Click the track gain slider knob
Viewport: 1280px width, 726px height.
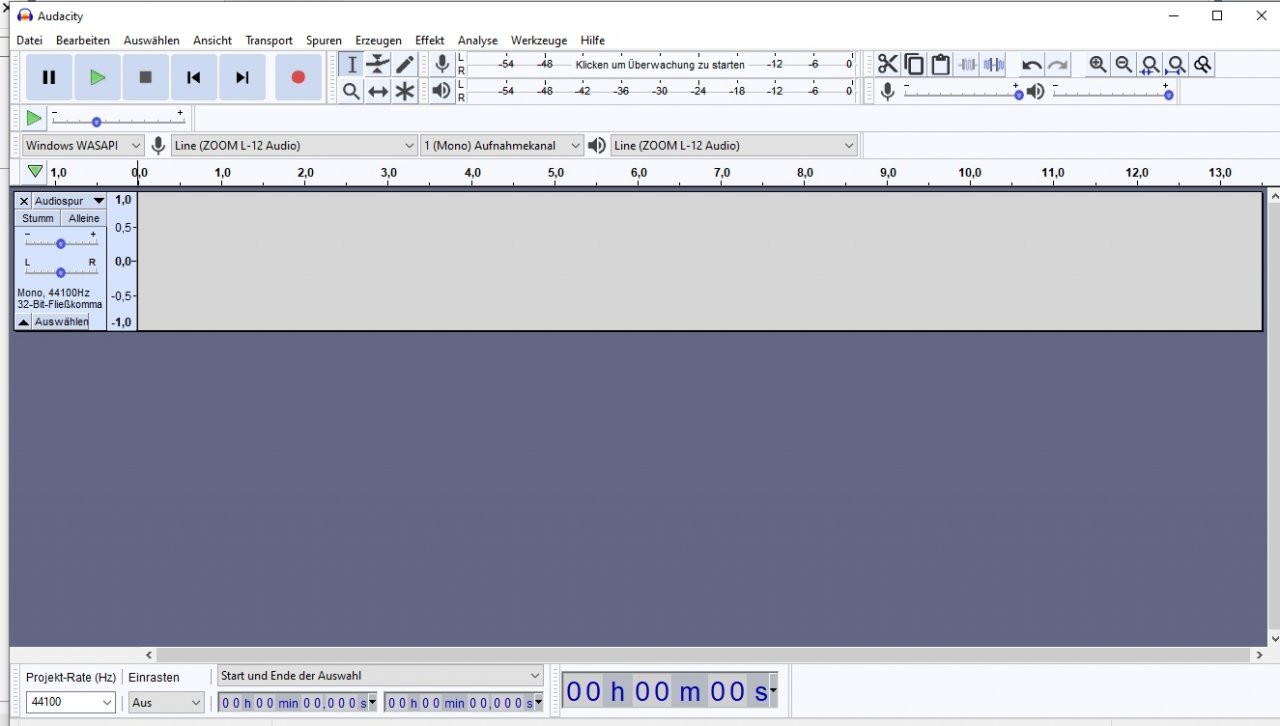[61, 243]
